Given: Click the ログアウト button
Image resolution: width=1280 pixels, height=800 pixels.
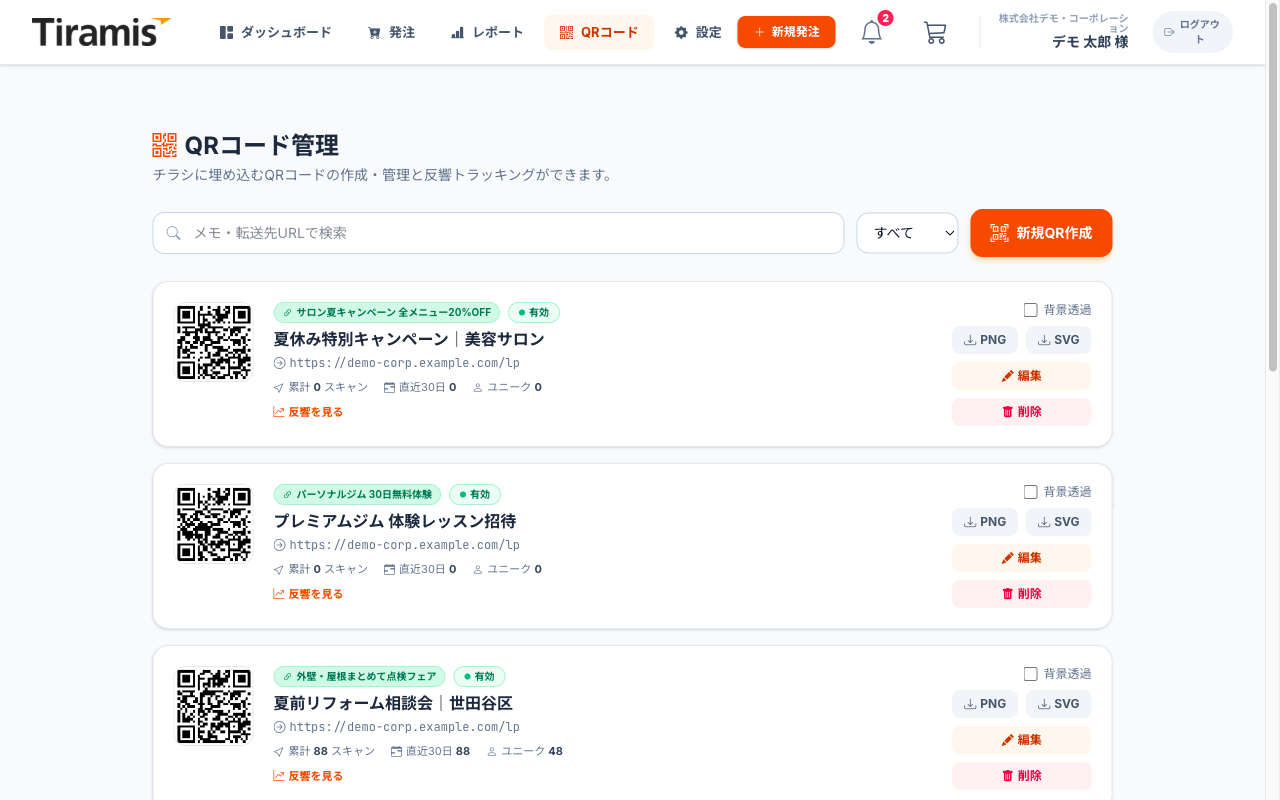Looking at the screenshot, I should [1192, 32].
